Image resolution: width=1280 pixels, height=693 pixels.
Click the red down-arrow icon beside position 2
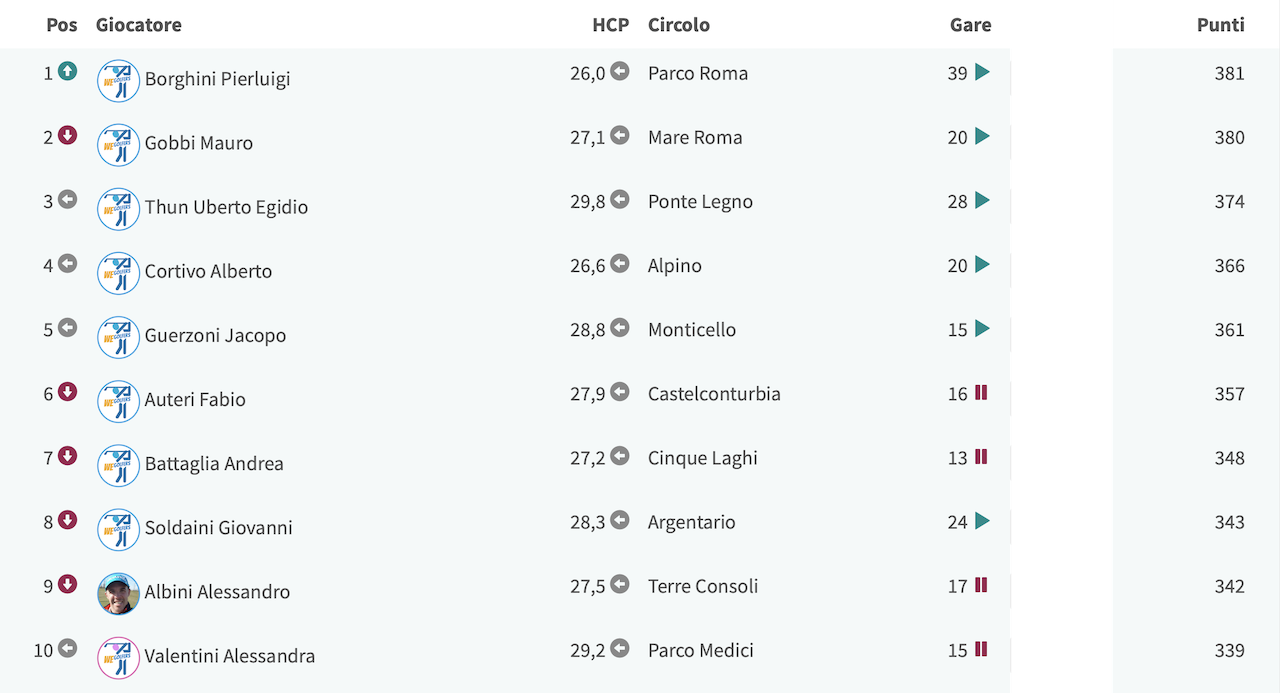(x=67, y=135)
